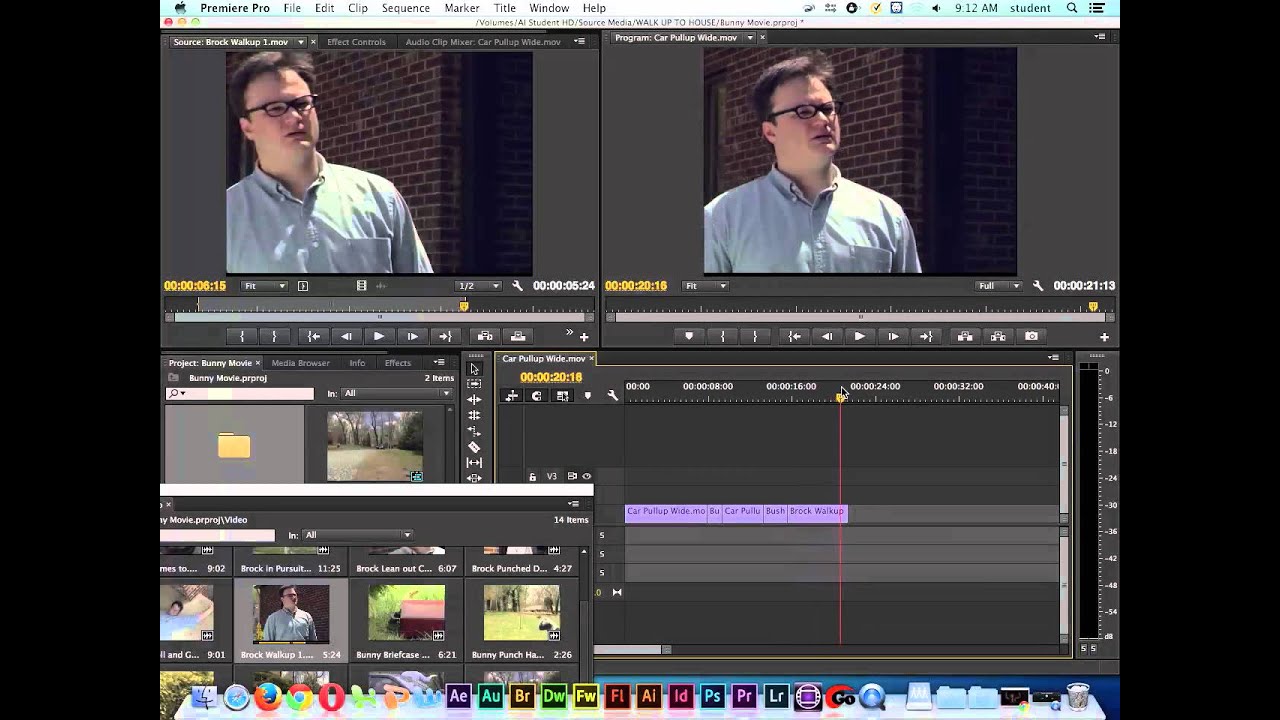
Task: Open Project panel In: All dropdown
Action: point(397,394)
